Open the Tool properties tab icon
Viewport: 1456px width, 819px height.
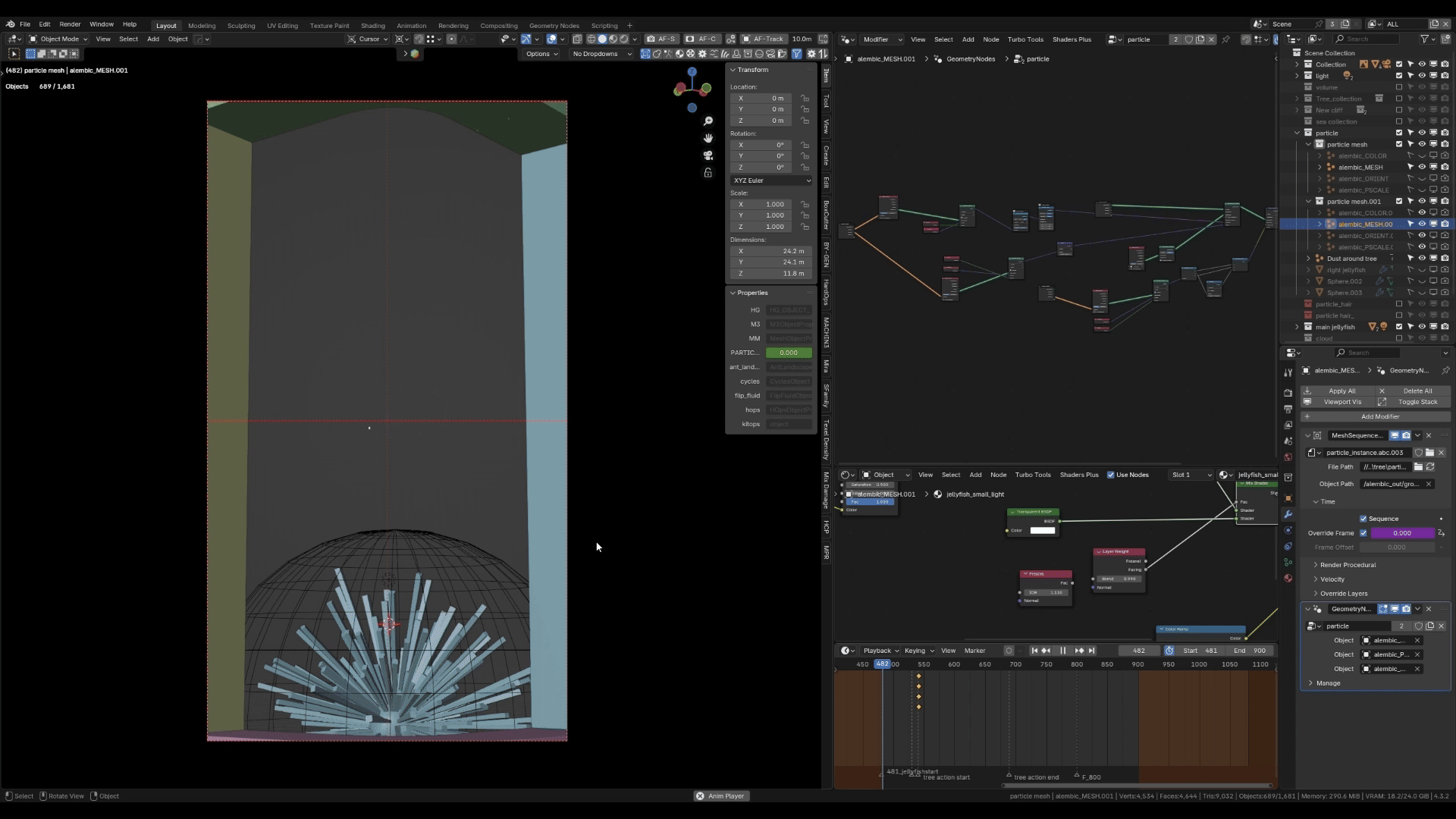1288,372
